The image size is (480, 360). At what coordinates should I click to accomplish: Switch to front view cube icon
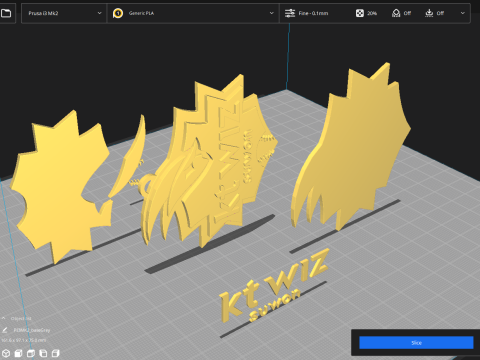tap(18, 353)
